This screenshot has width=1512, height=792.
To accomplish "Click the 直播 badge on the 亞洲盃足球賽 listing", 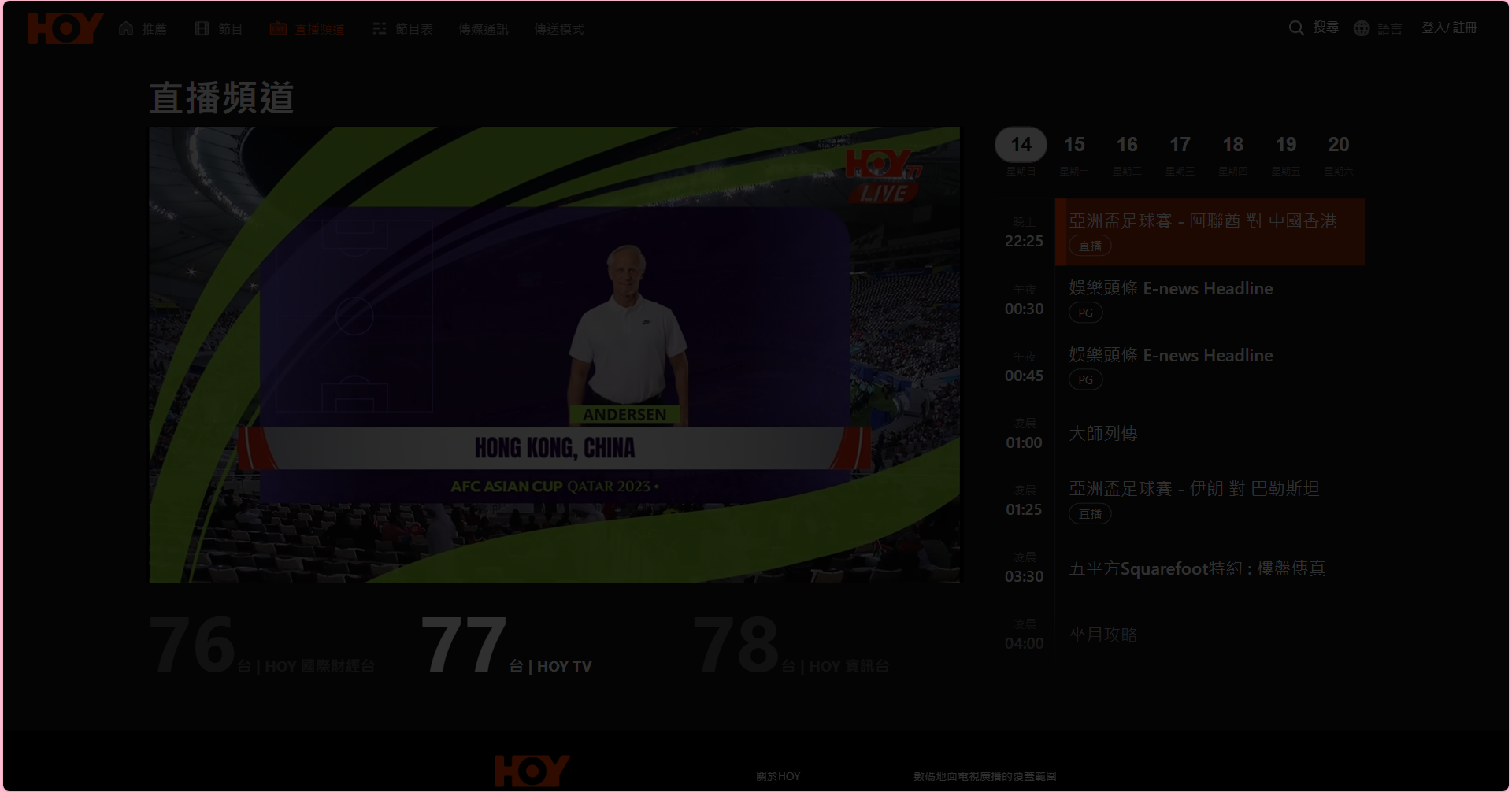I will (x=1090, y=245).
